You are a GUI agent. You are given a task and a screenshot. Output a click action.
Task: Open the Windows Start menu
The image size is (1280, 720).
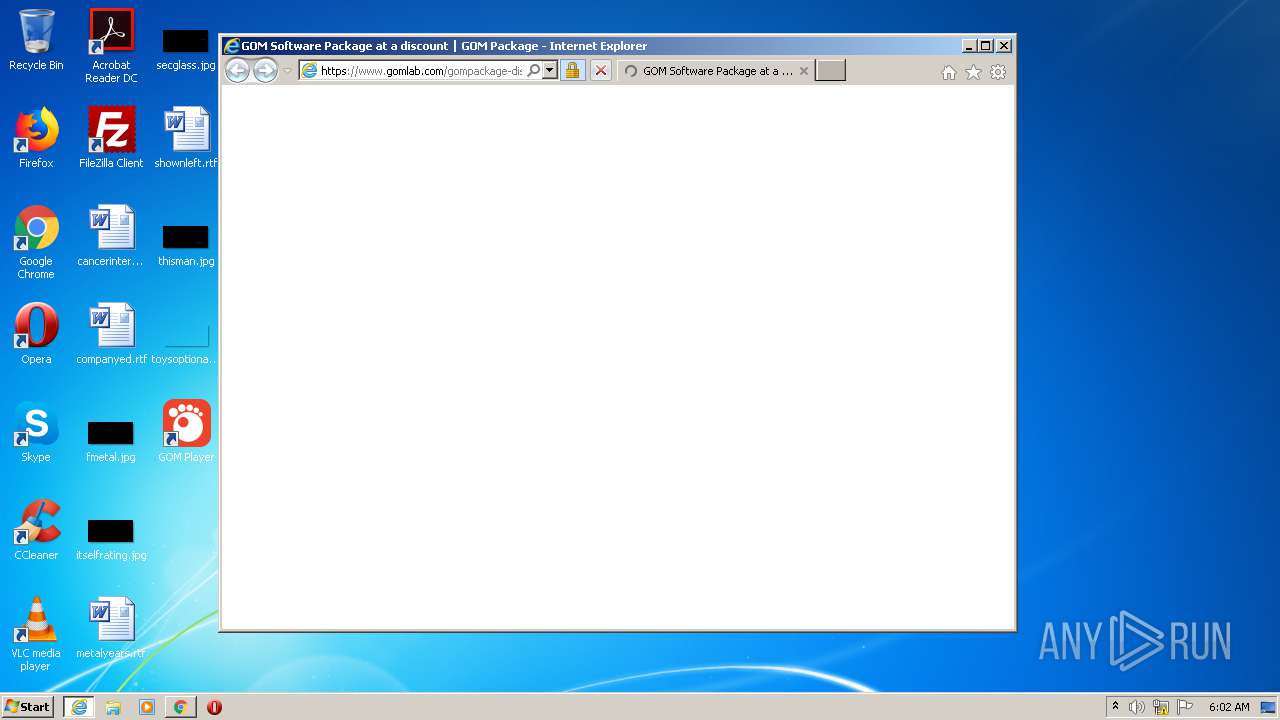pos(28,707)
